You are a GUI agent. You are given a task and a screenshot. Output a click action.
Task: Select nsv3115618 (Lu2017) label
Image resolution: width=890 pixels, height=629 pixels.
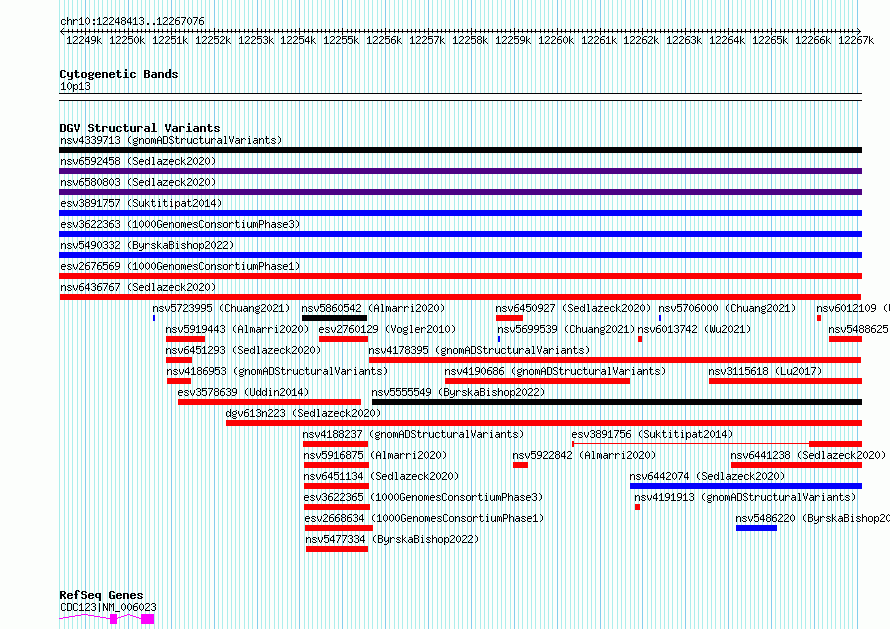click(x=765, y=371)
